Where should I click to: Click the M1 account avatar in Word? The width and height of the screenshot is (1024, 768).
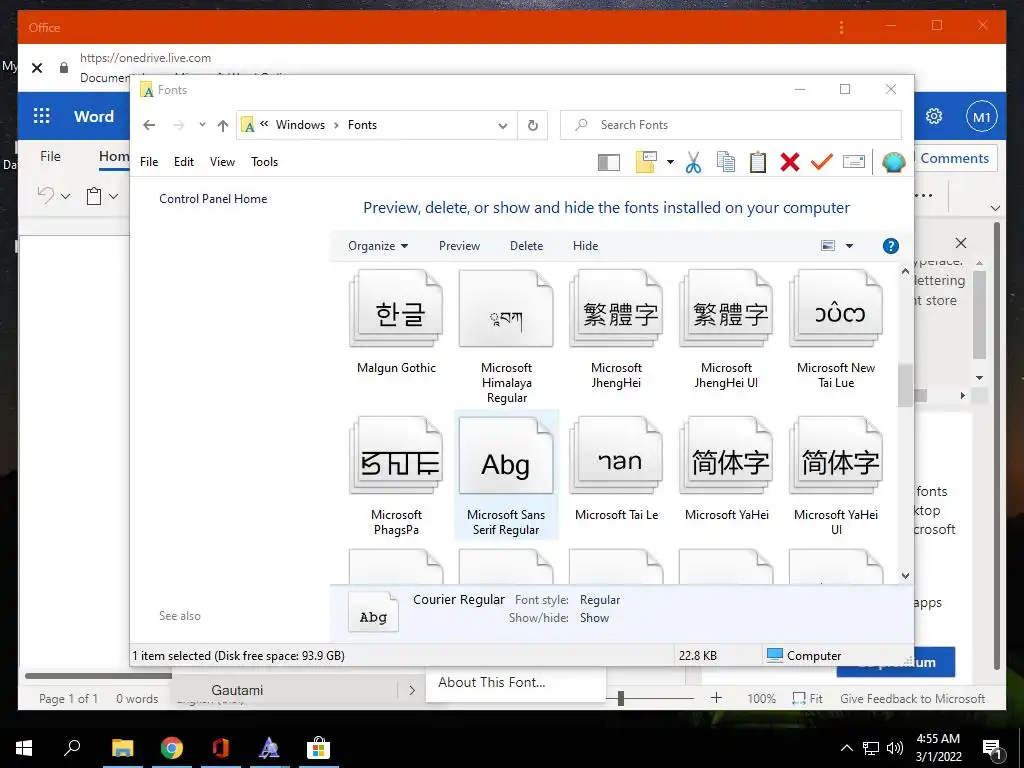pos(982,116)
